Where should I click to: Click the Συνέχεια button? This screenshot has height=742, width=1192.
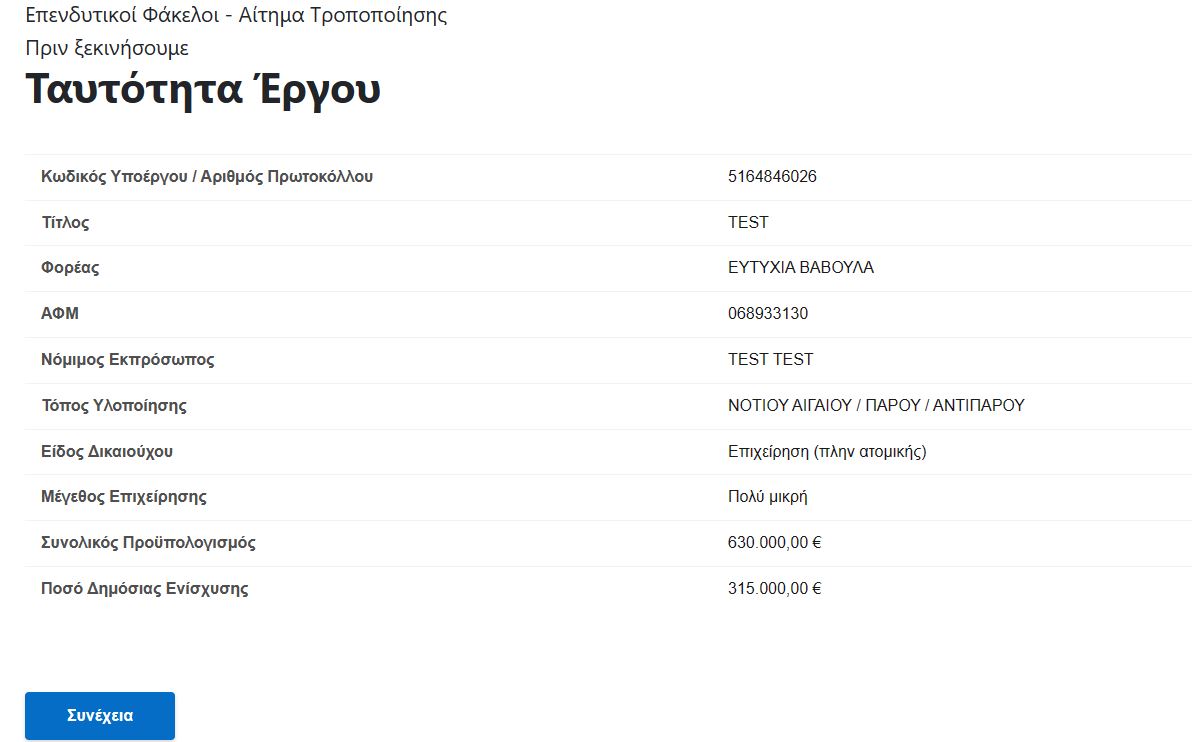100,715
